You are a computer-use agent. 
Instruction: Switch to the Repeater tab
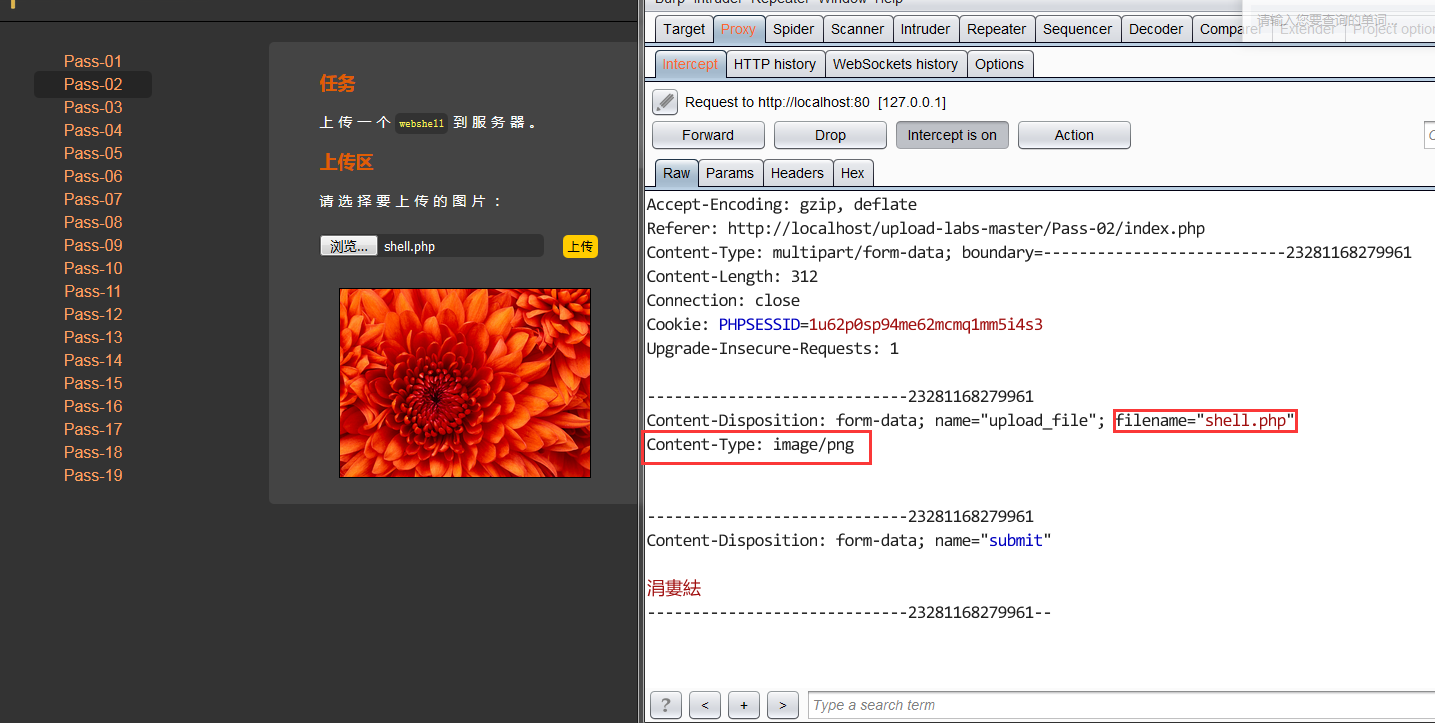[996, 29]
